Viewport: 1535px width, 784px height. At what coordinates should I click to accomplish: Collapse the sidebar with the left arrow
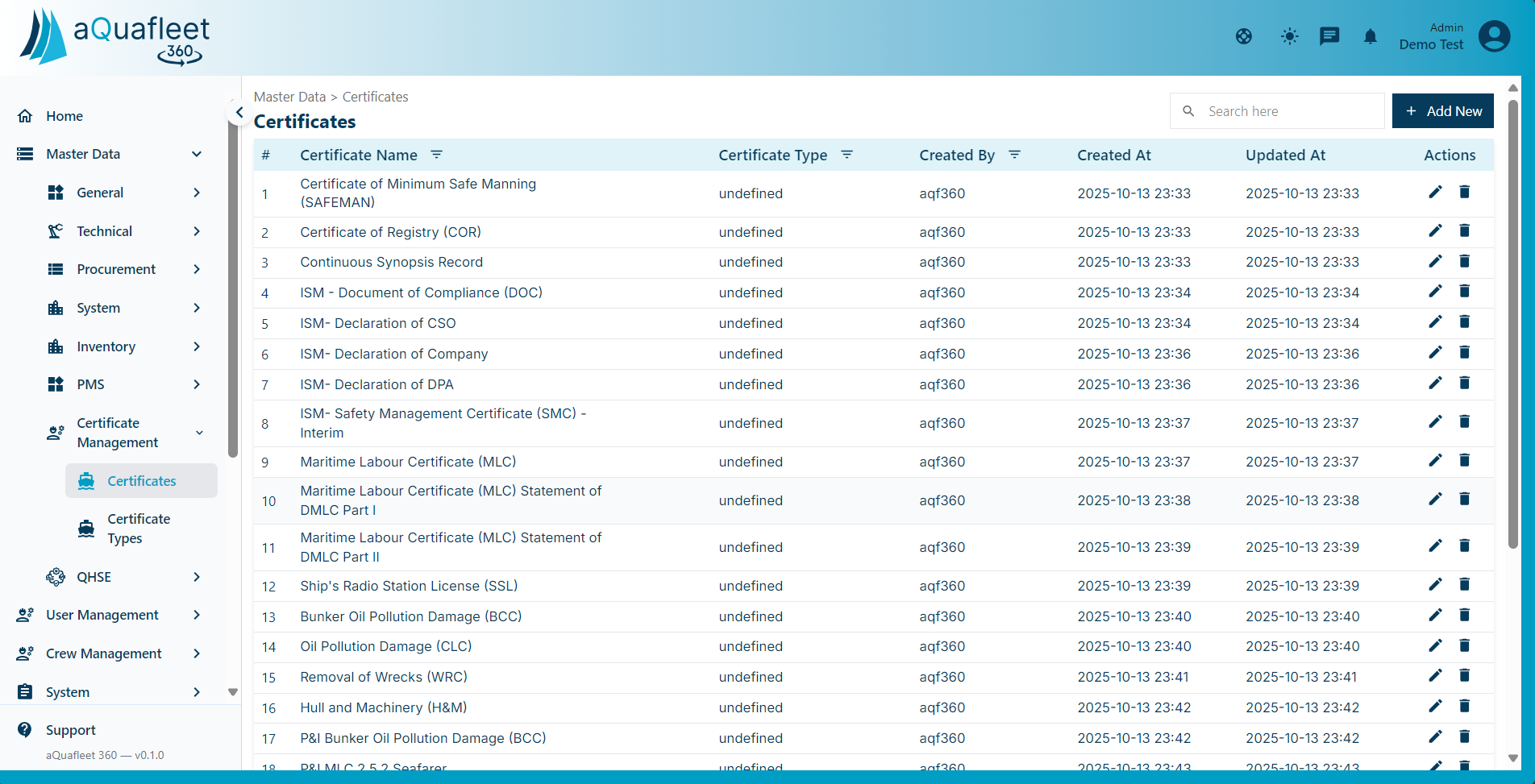(239, 112)
